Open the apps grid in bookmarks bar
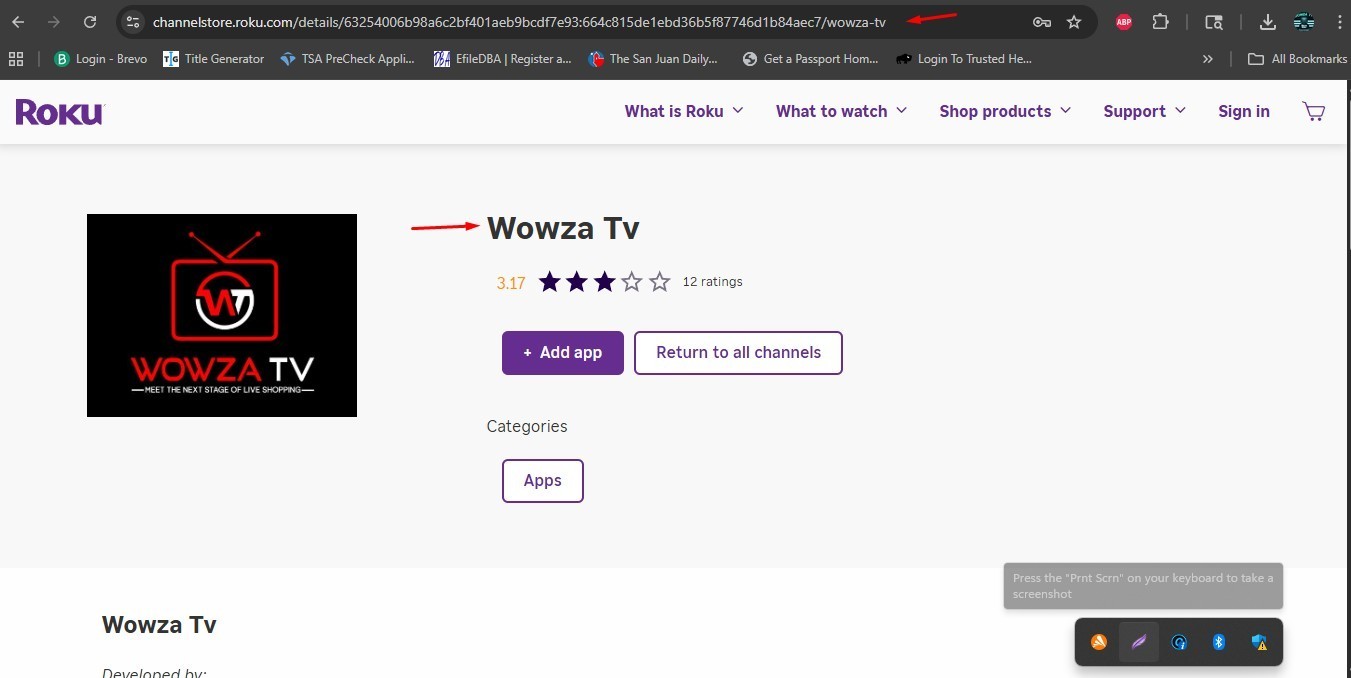 click(16, 59)
